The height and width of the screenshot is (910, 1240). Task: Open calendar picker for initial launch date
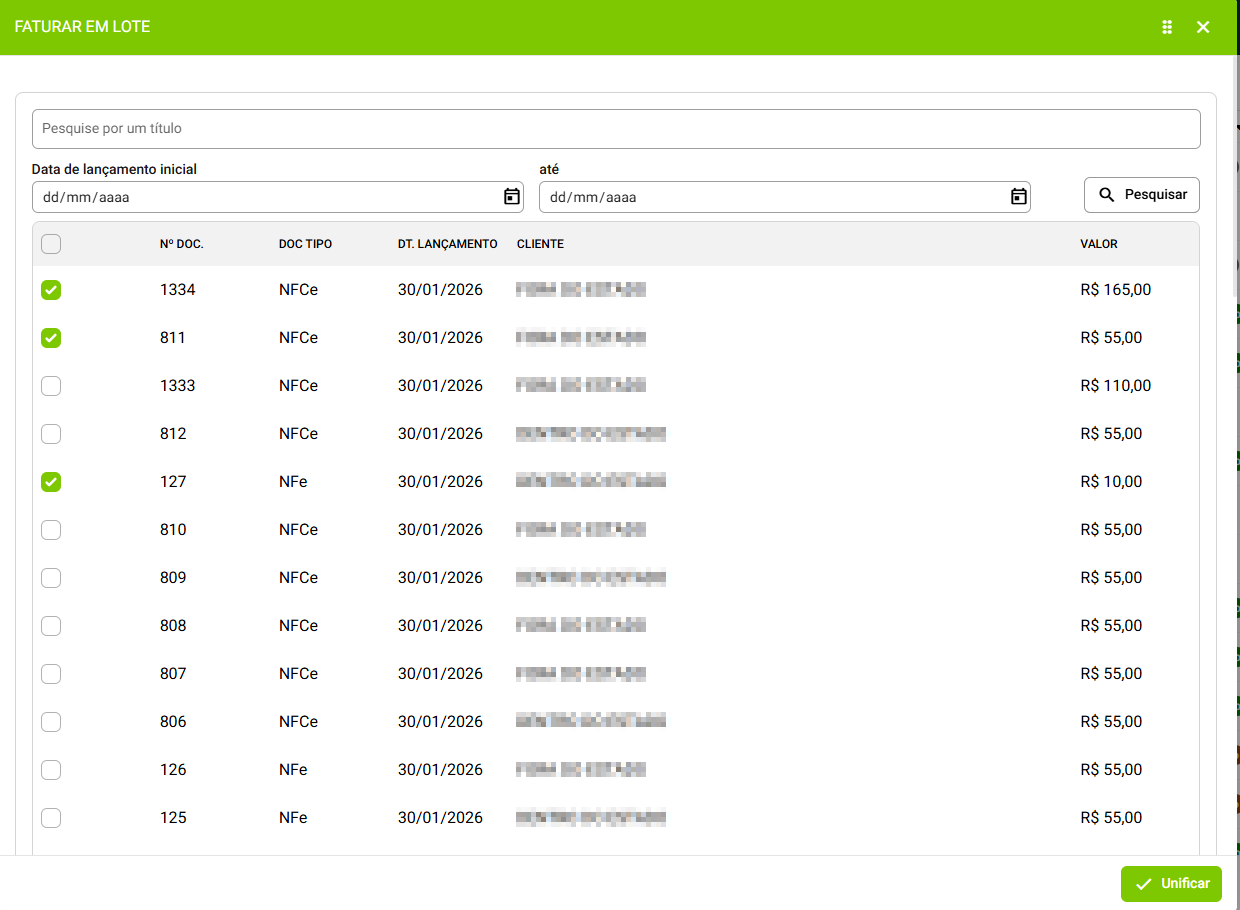pos(512,197)
